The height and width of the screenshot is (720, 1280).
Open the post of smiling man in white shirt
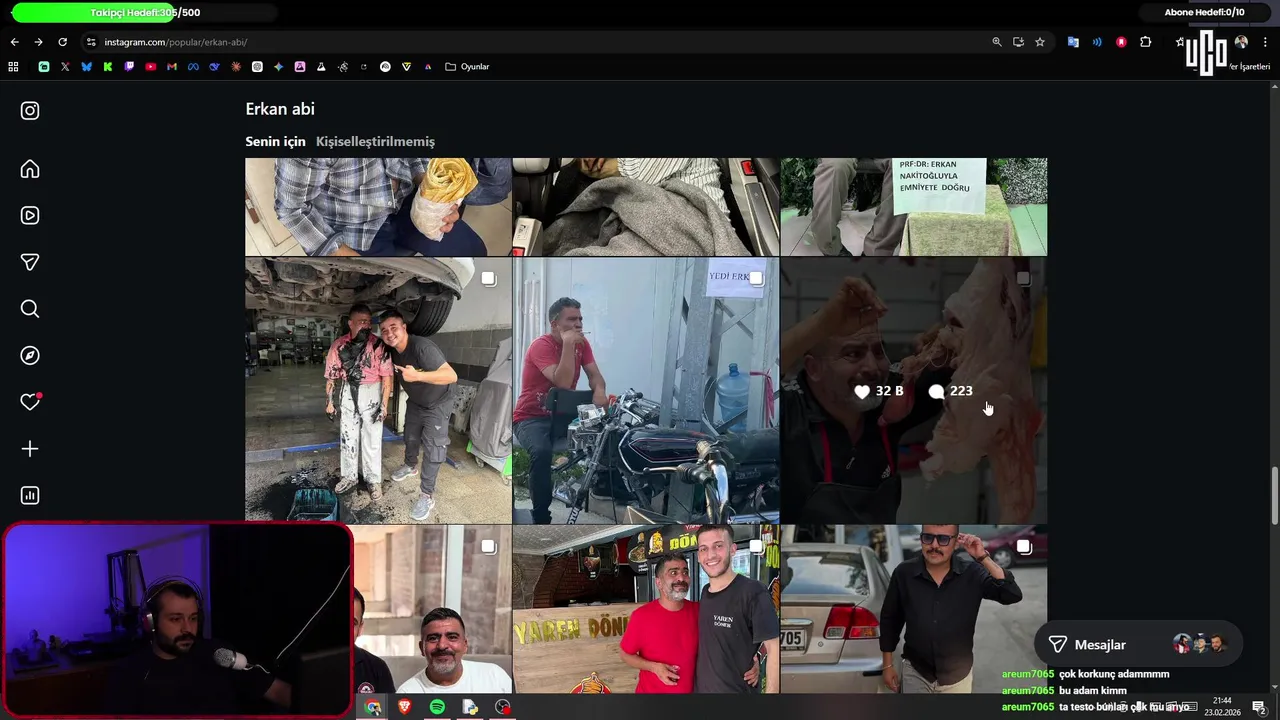point(432,609)
